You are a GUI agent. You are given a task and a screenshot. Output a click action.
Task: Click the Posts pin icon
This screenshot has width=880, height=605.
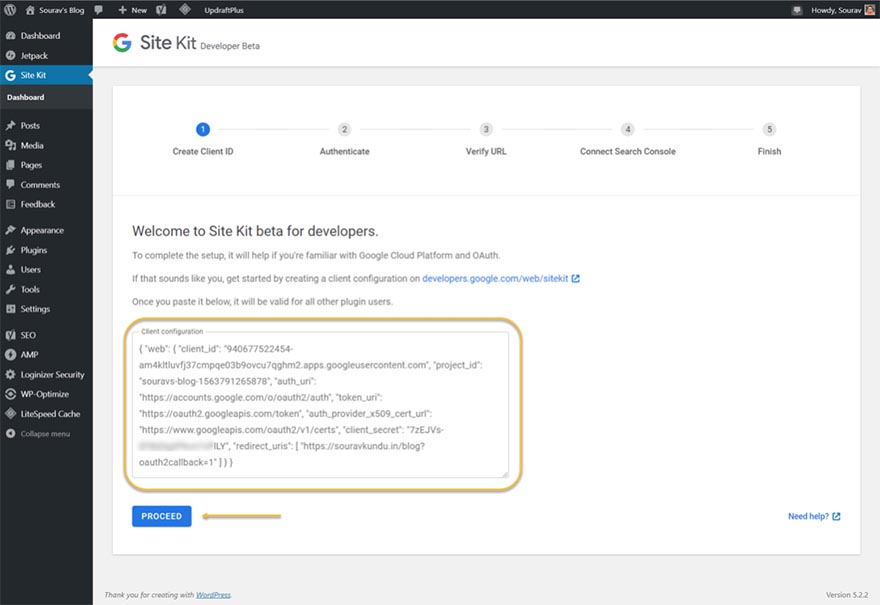pyautogui.click(x=10, y=126)
